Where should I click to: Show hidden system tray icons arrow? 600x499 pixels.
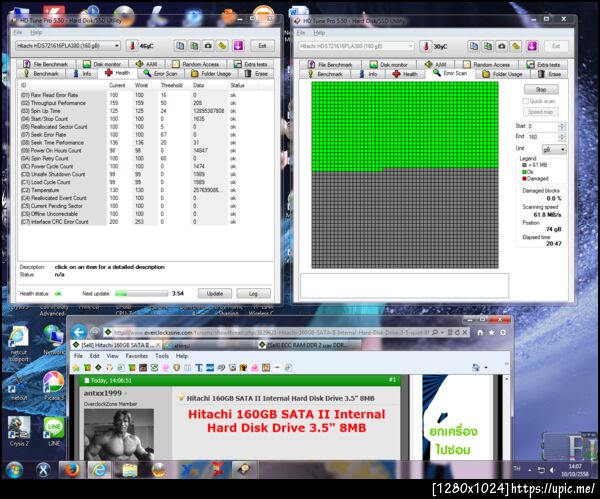click(530, 470)
